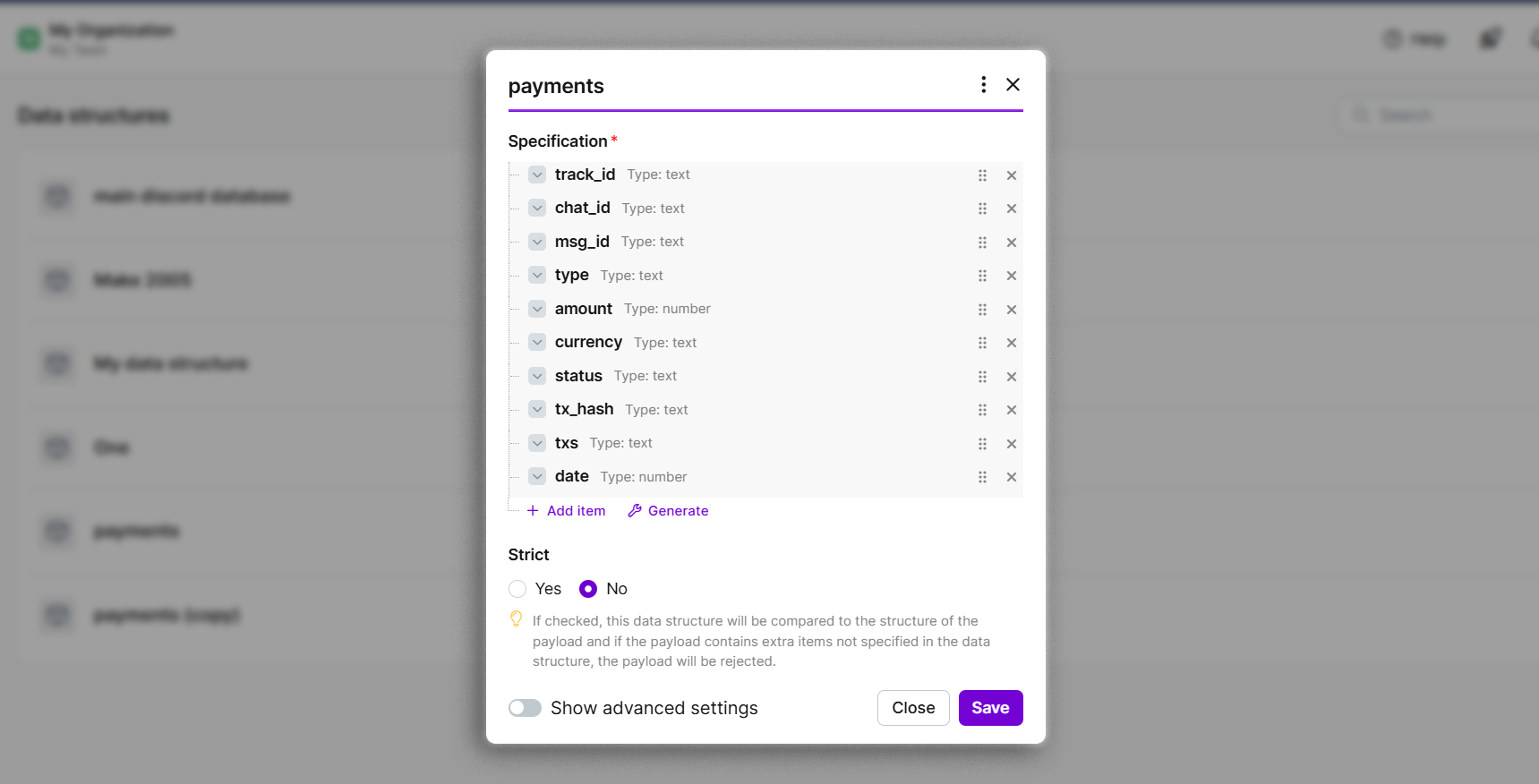
Task: Delete the amount field with its X icon
Action: (1011, 310)
